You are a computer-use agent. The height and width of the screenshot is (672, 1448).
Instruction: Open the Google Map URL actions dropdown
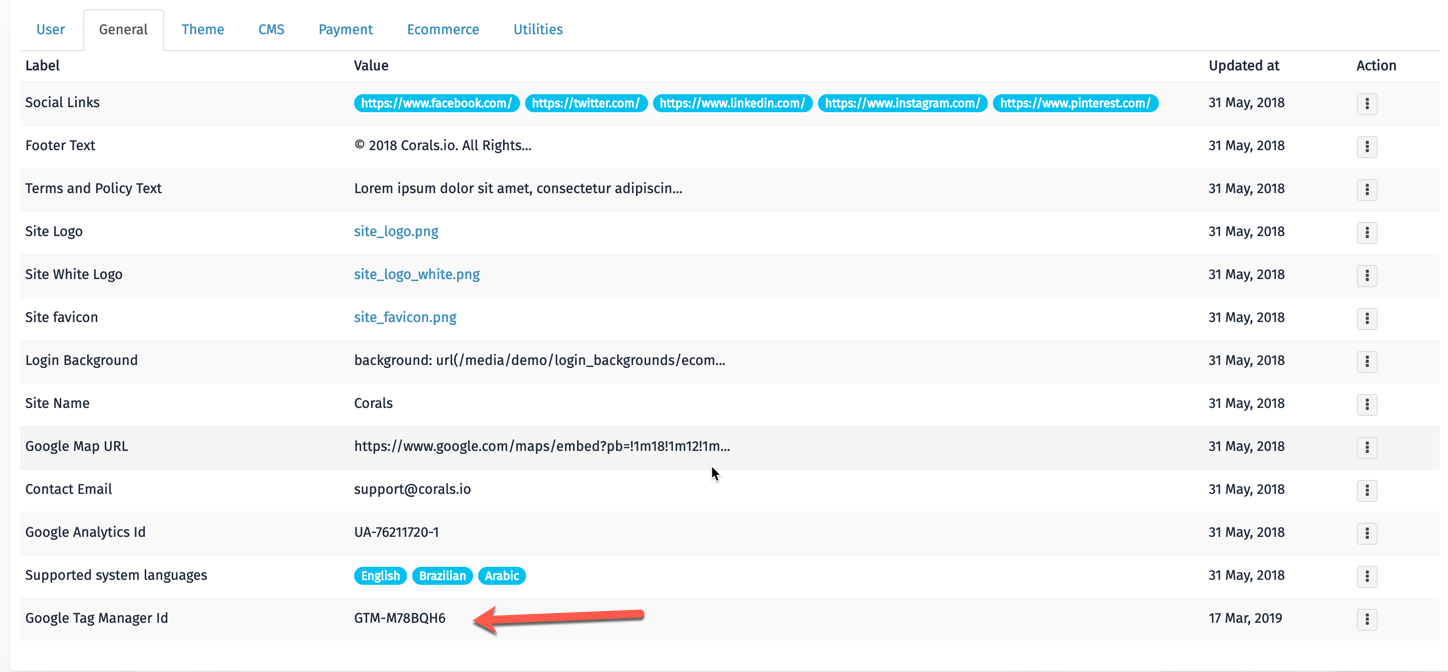pos(1366,447)
